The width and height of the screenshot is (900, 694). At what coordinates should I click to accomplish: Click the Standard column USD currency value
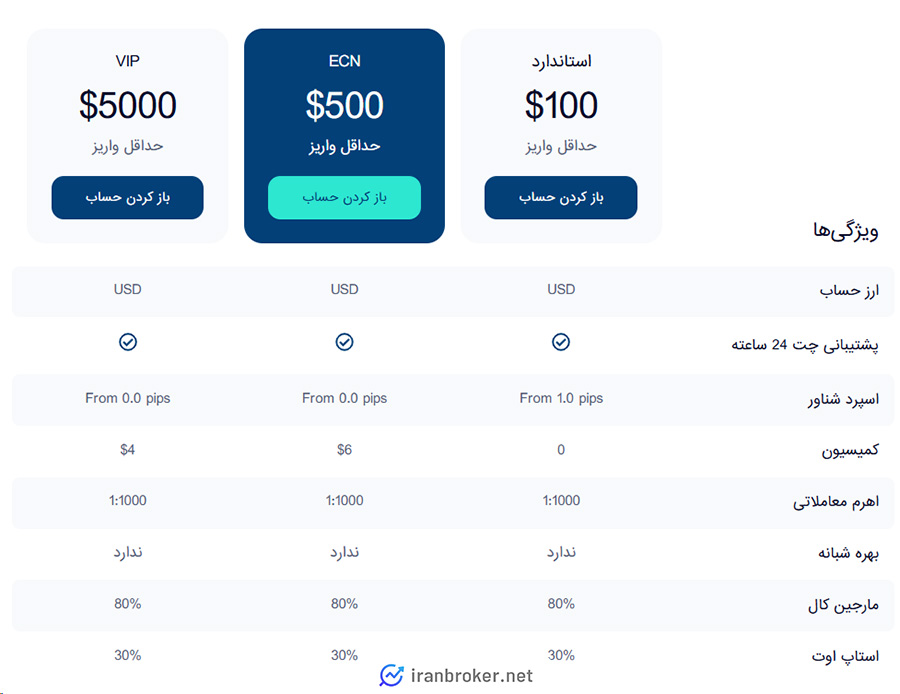click(561, 289)
